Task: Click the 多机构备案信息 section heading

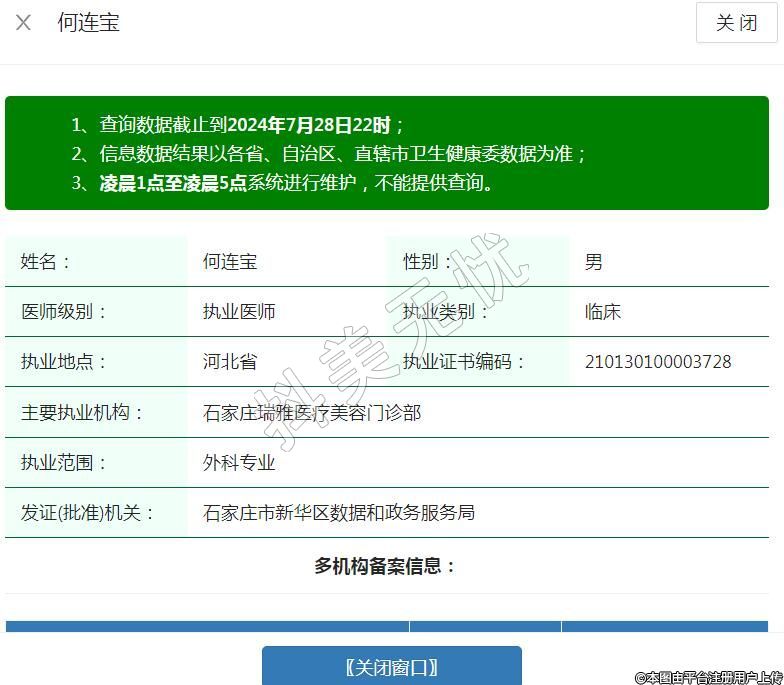Action: [x=386, y=566]
